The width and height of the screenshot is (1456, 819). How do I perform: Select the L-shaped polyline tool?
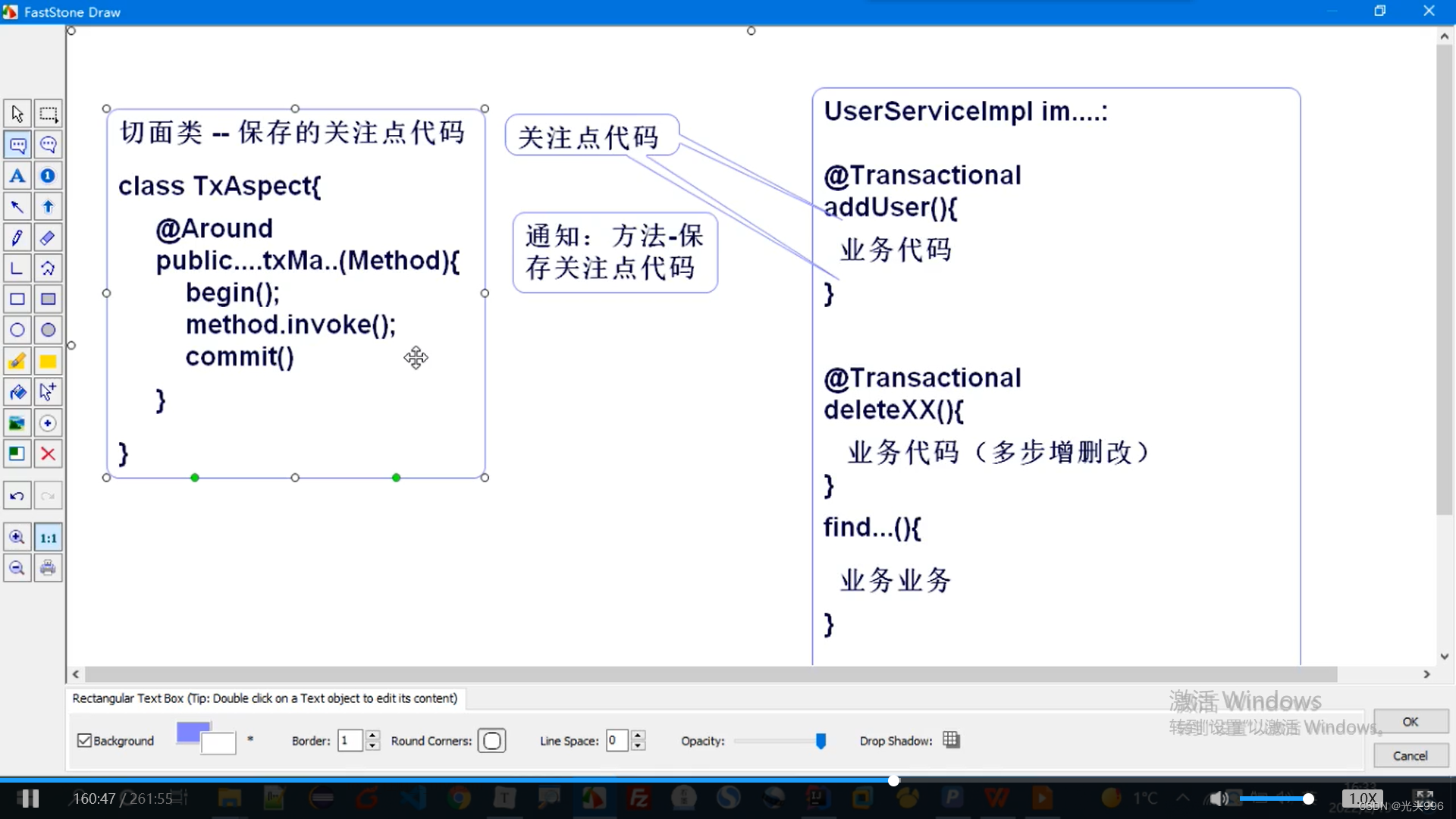click(x=17, y=268)
